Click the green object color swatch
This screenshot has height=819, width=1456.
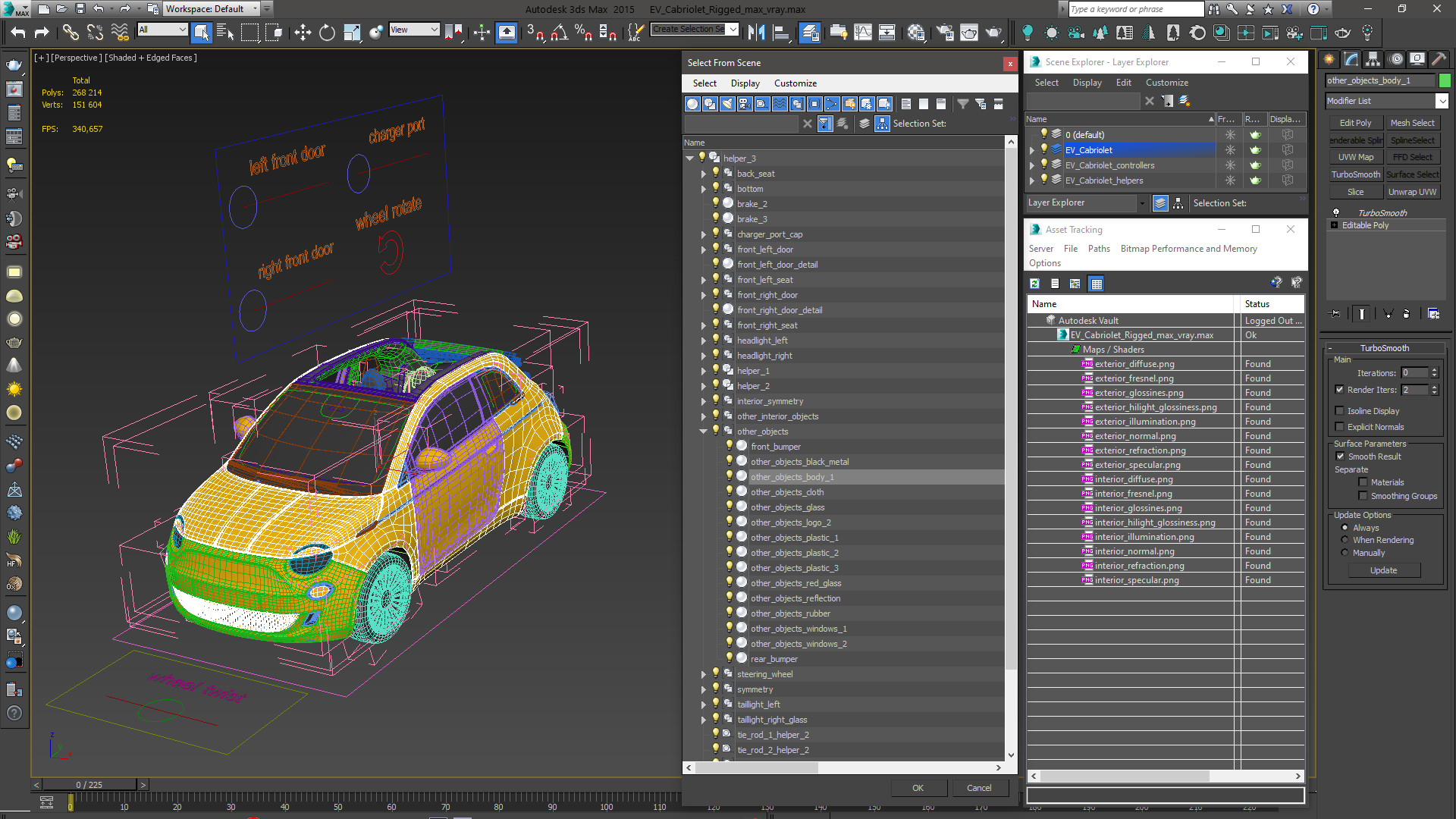[1445, 80]
